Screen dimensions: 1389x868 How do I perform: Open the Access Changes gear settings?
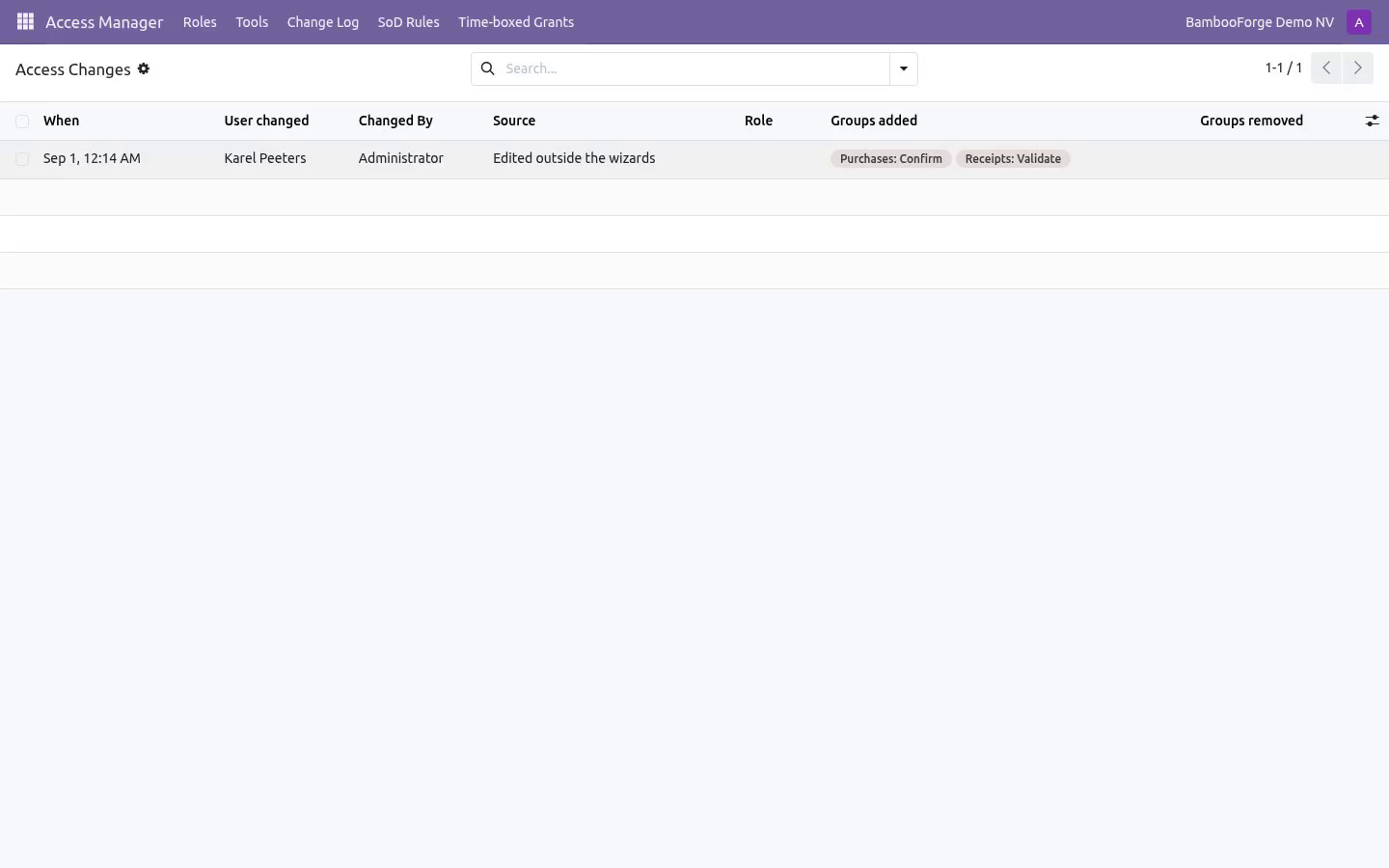(x=144, y=68)
